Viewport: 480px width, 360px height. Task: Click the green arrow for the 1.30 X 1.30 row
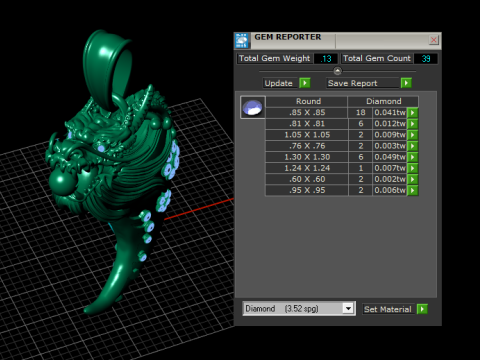coord(413,157)
